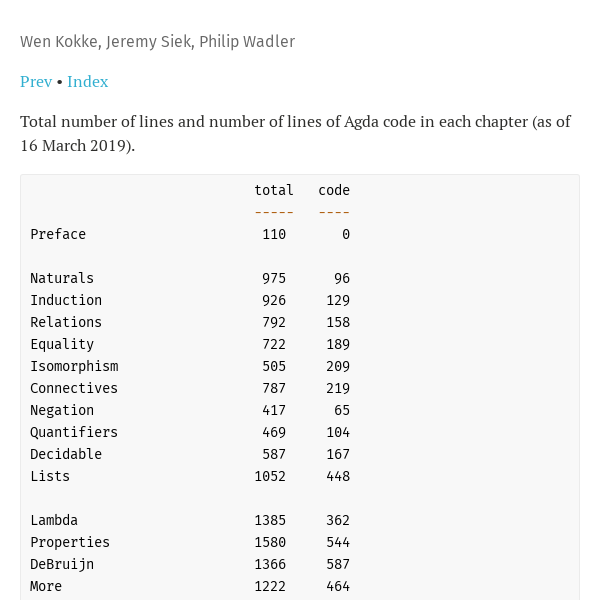This screenshot has width=600, height=600.
Task: Click the authors line Wen Kokke
Action: 157,41
